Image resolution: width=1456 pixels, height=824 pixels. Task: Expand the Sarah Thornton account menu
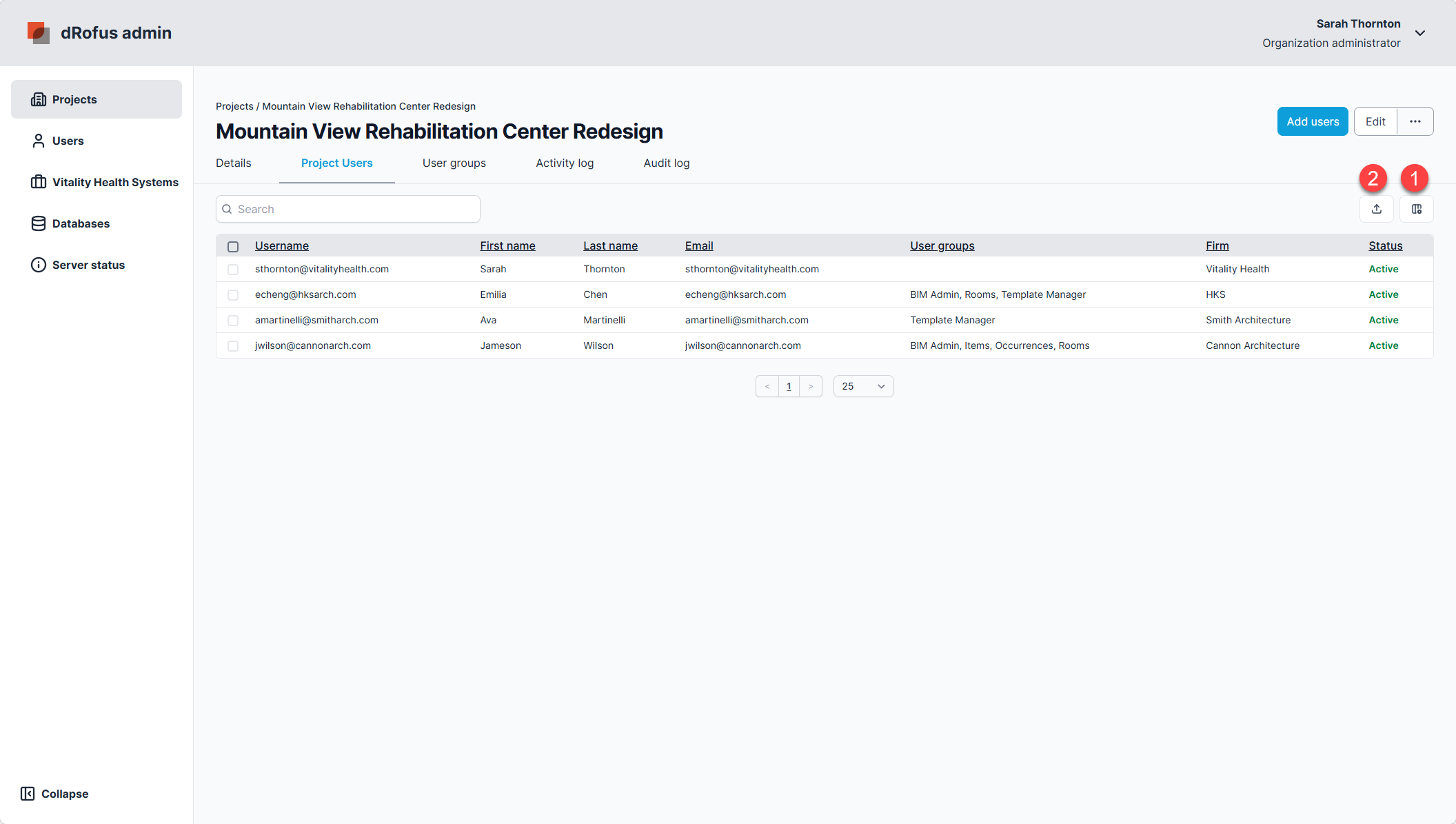[1420, 33]
